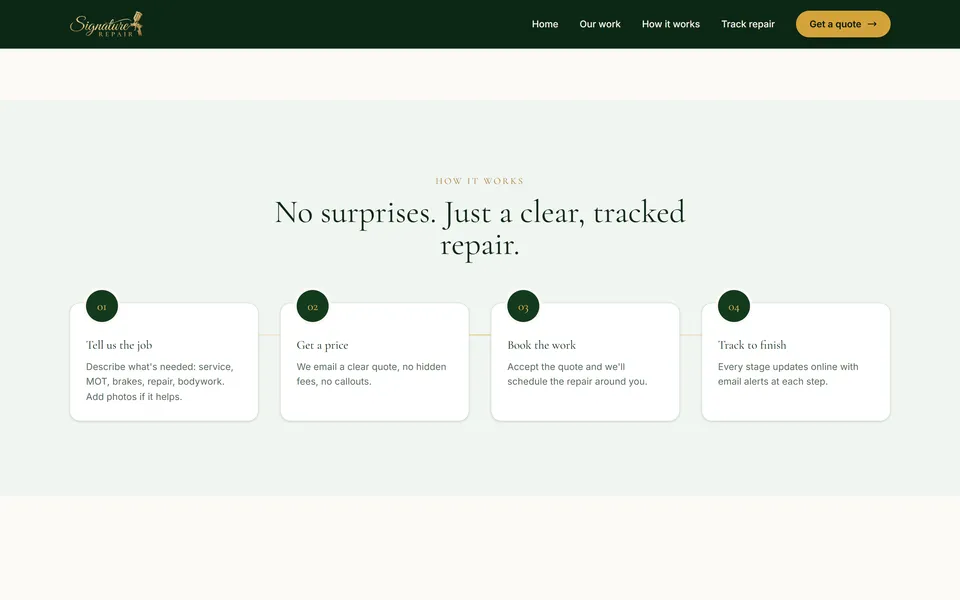Viewport: 960px width, 600px height.
Task: Click the 02 step number badge
Action: [312, 306]
